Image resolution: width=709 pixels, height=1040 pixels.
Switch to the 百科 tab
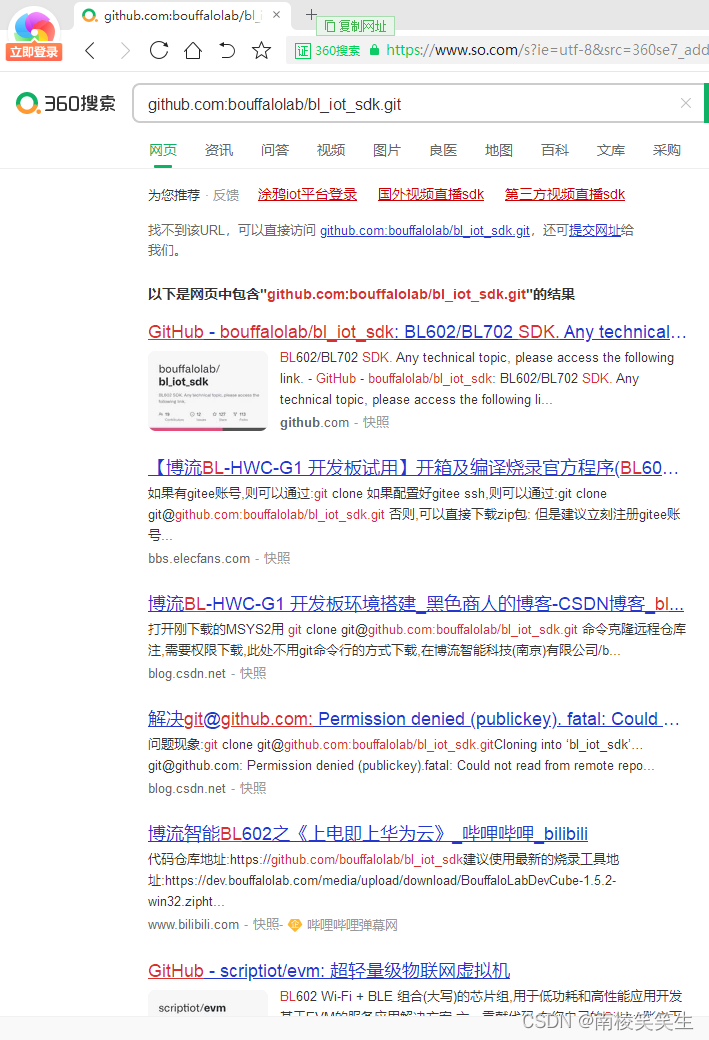click(x=554, y=151)
